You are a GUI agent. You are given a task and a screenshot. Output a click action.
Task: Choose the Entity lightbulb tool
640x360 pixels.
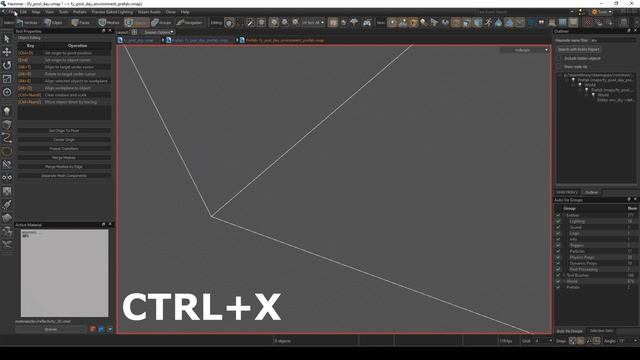[x=7, y=111]
